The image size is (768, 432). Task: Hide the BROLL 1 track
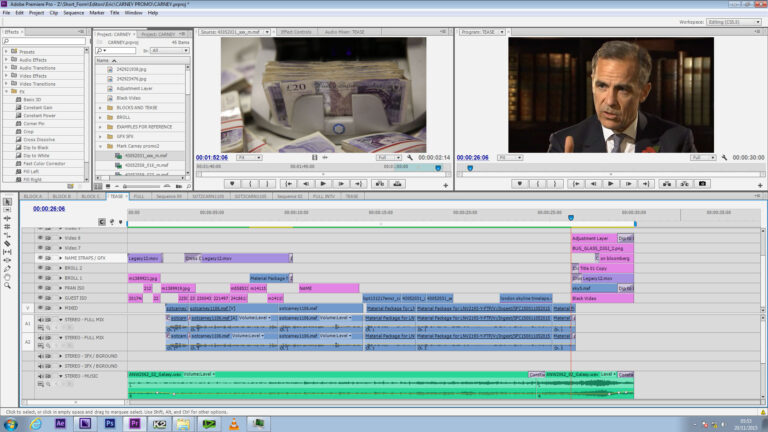pyautogui.click(x=40, y=278)
